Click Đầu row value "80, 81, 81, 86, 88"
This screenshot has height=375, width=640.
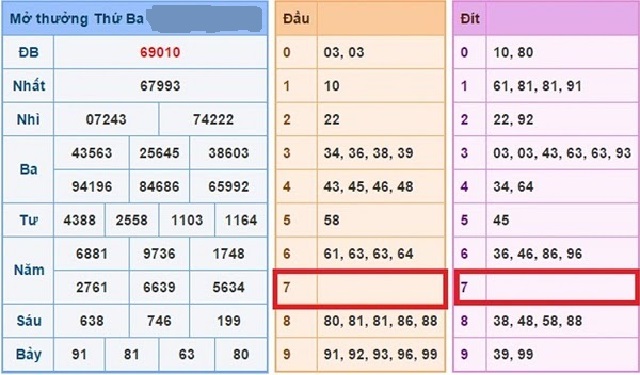click(x=380, y=320)
